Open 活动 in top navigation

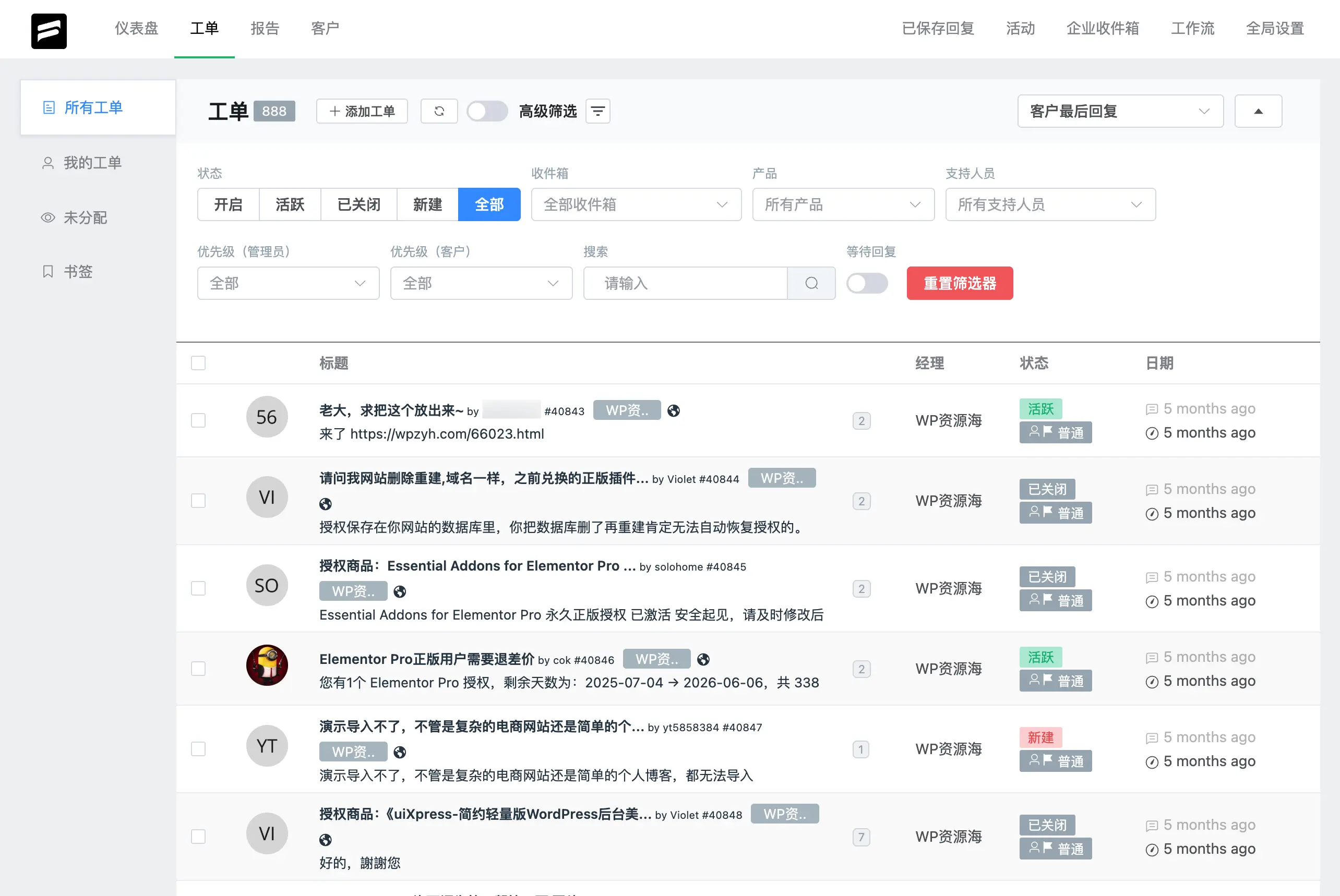[1021, 29]
